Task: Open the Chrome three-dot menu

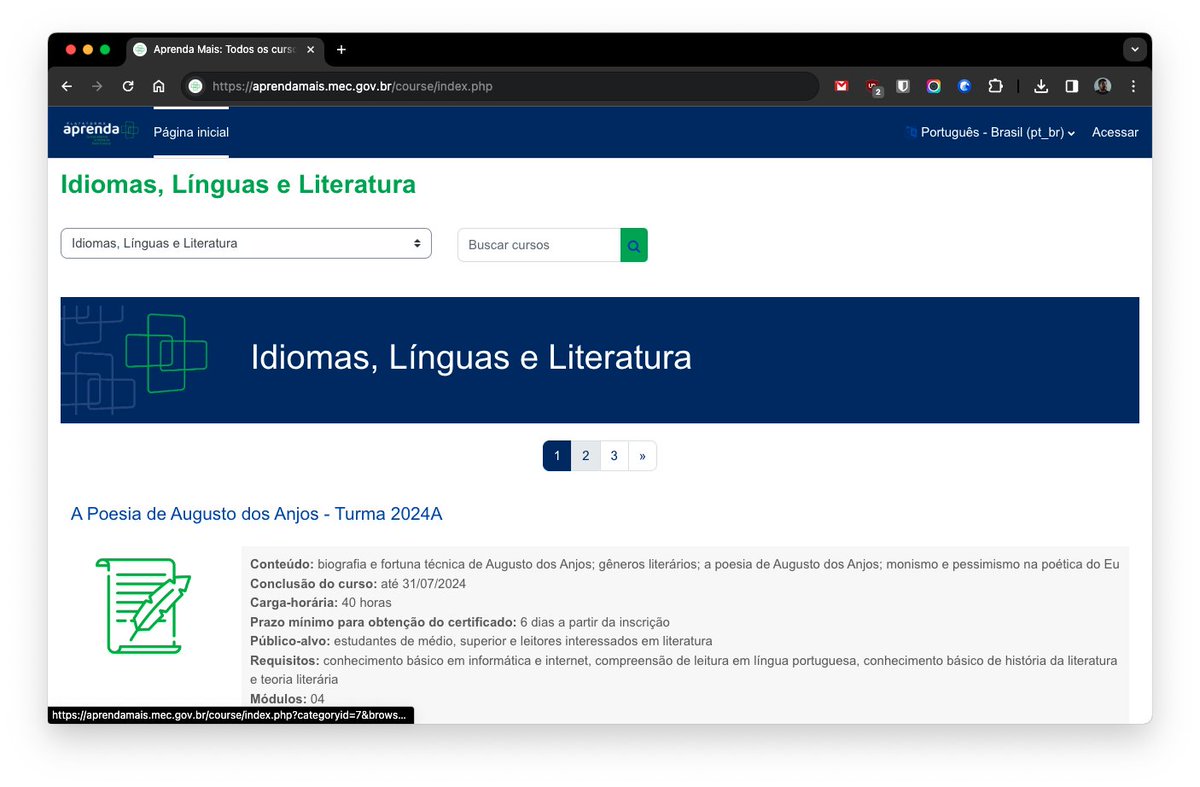Action: [1133, 86]
